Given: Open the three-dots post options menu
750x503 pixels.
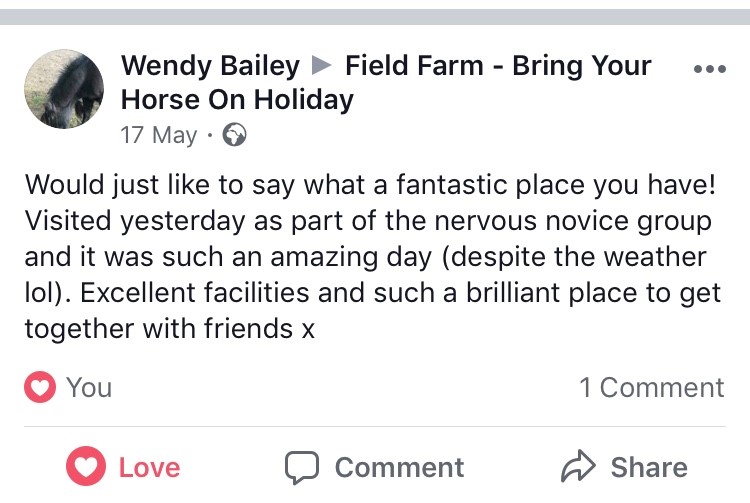Looking at the screenshot, I should pyautogui.click(x=710, y=69).
